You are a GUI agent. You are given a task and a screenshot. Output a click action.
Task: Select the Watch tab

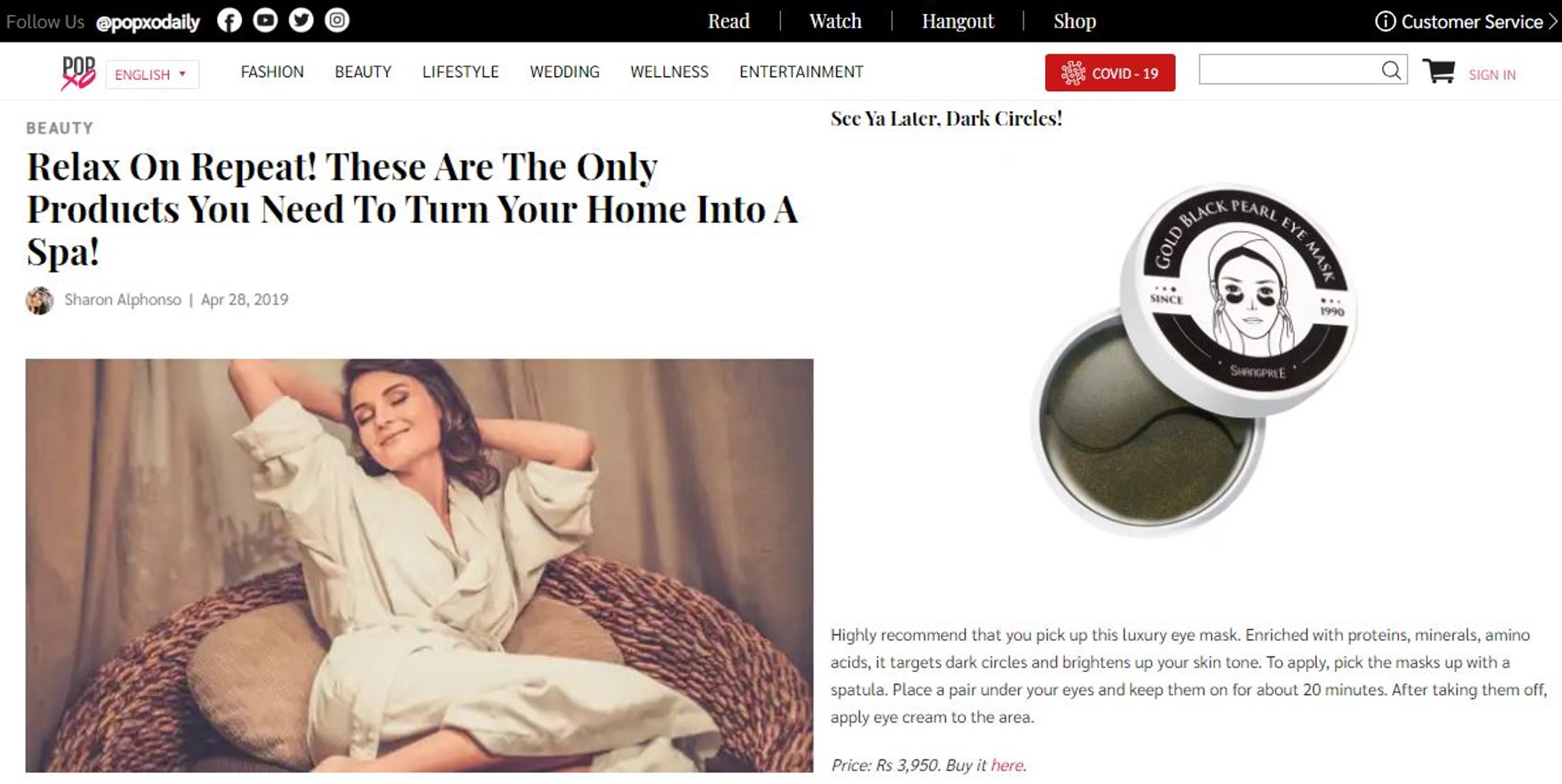point(835,21)
